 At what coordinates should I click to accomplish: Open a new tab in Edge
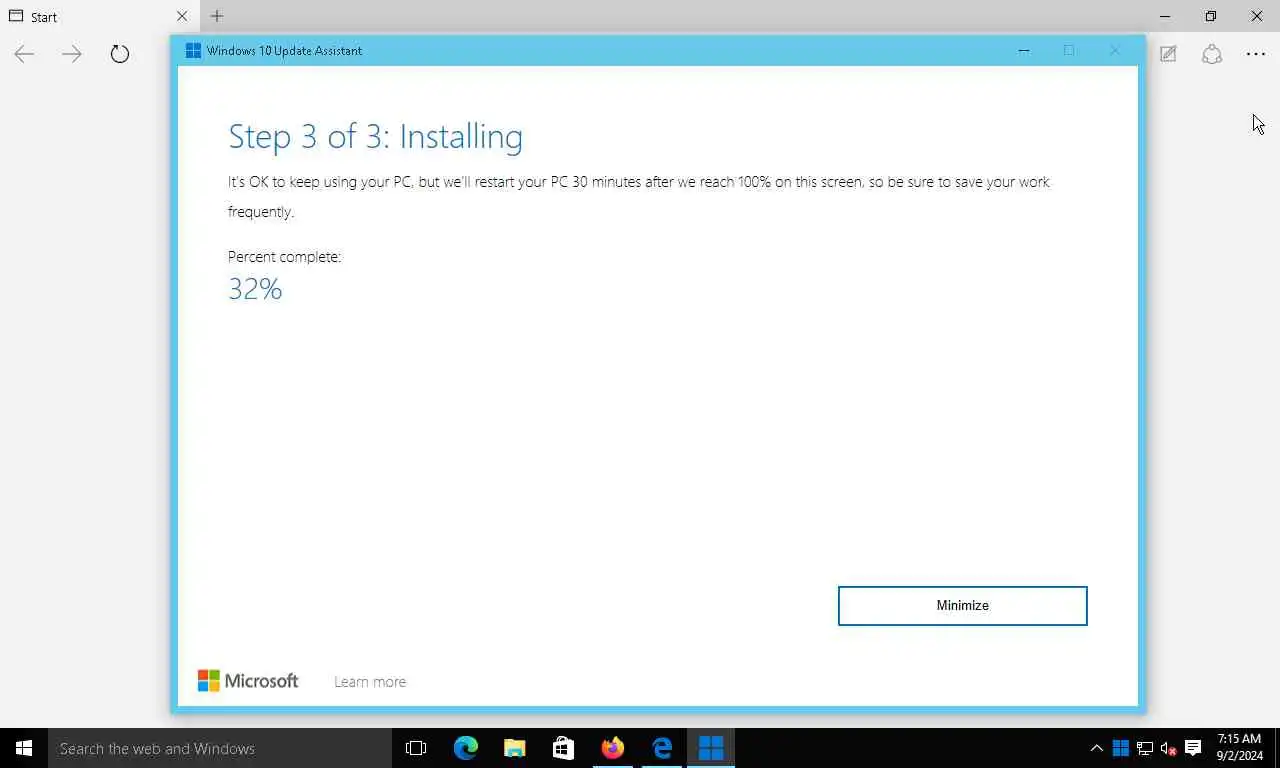pyautogui.click(x=217, y=16)
